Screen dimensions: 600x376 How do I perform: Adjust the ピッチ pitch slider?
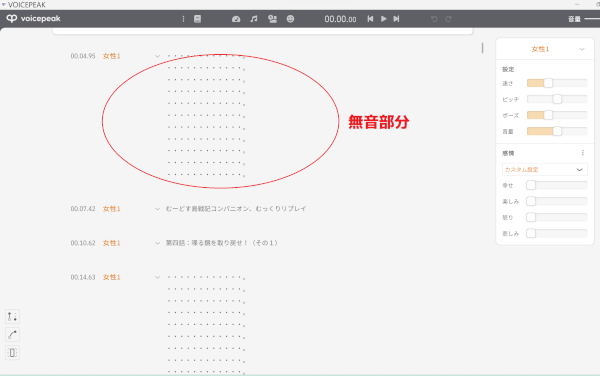click(x=557, y=99)
